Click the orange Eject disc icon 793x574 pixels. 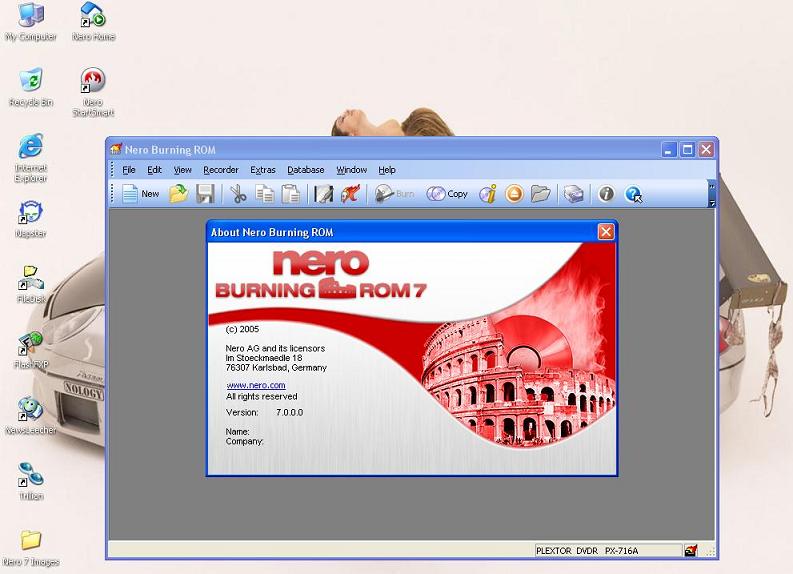click(514, 194)
